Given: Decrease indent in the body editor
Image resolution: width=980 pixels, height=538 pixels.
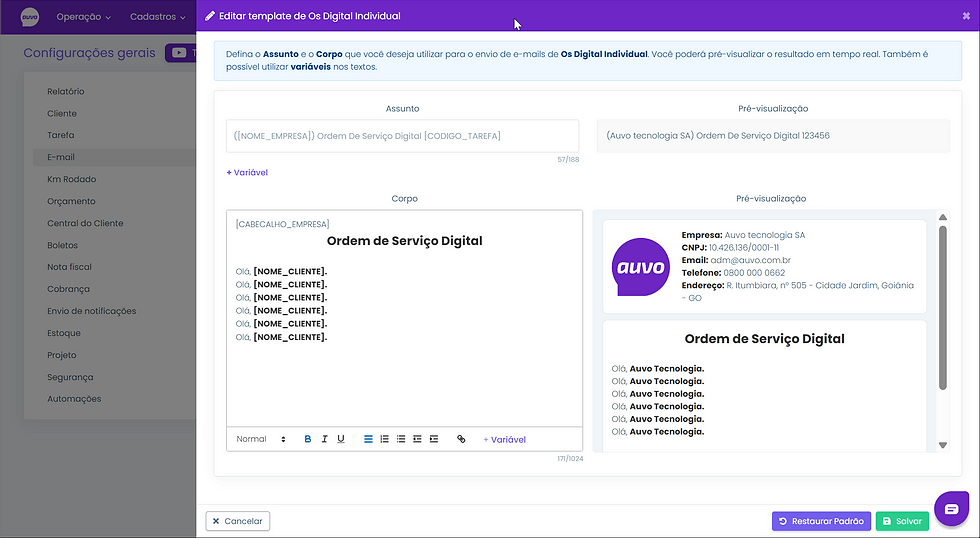Looking at the screenshot, I should pos(418,439).
